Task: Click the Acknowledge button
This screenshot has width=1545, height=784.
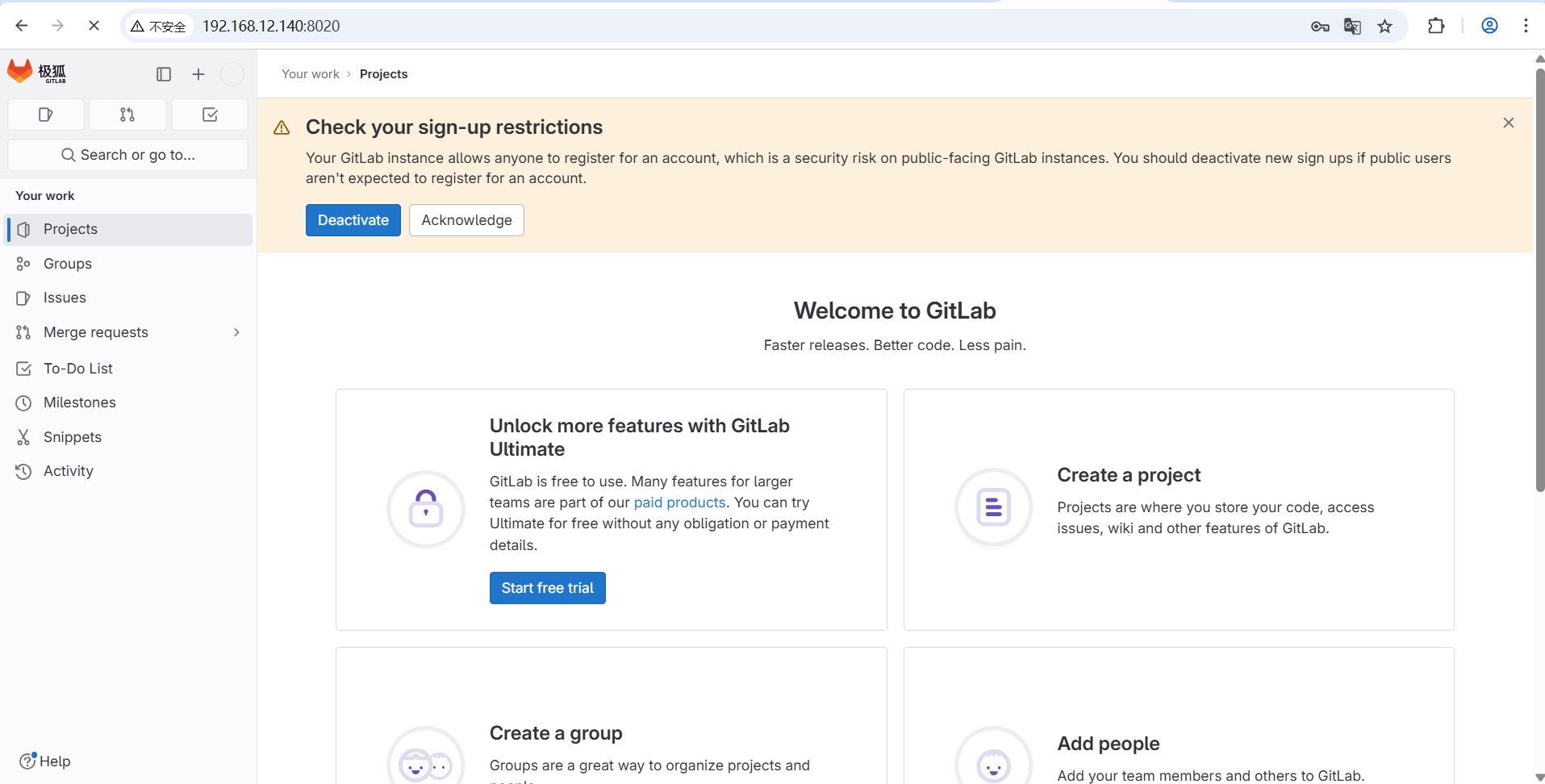Action: 466,220
